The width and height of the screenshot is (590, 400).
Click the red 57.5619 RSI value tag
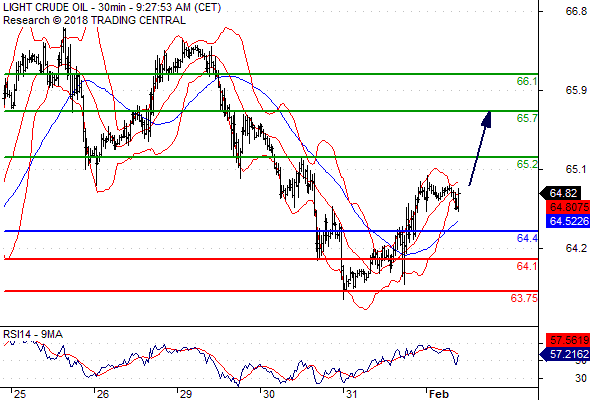coord(568,340)
